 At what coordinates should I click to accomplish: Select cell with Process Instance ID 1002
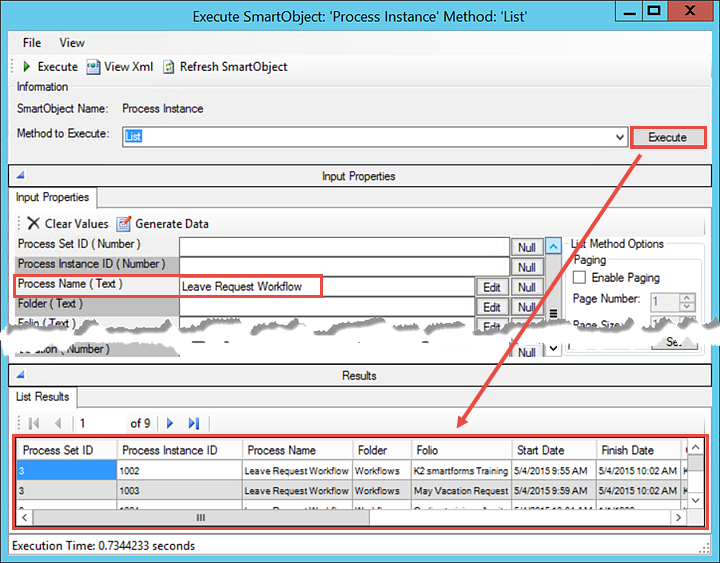coord(180,471)
